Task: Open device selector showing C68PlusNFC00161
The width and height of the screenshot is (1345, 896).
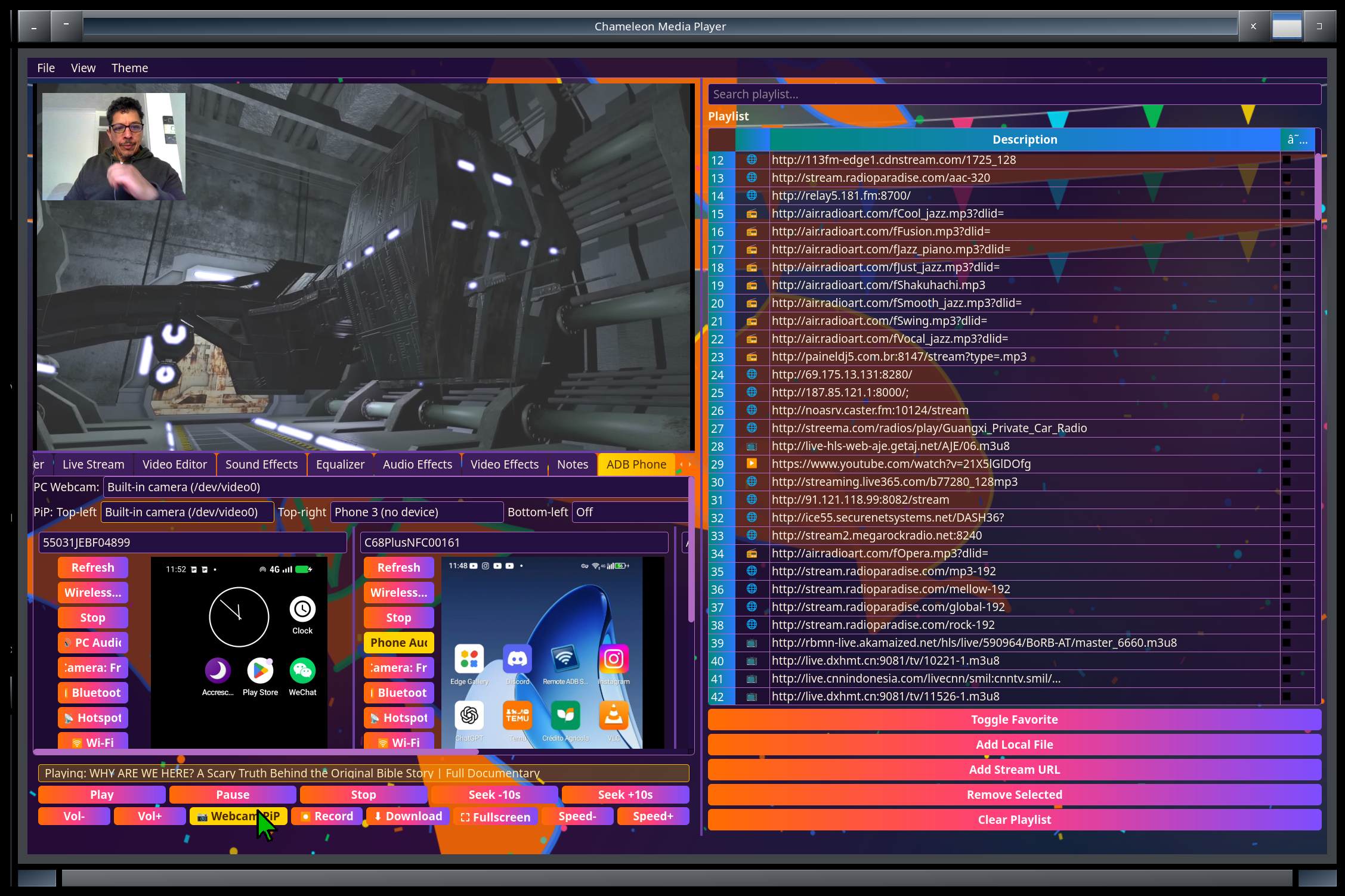Action: coord(514,542)
